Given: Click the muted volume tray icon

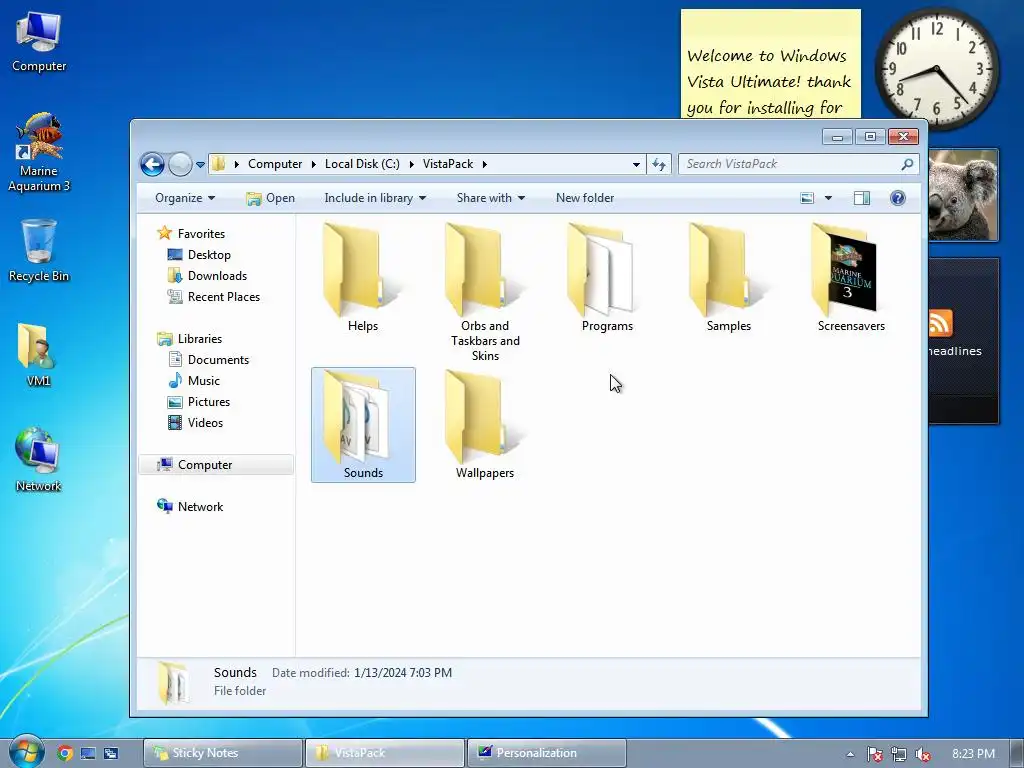Looking at the screenshot, I should tap(923, 754).
